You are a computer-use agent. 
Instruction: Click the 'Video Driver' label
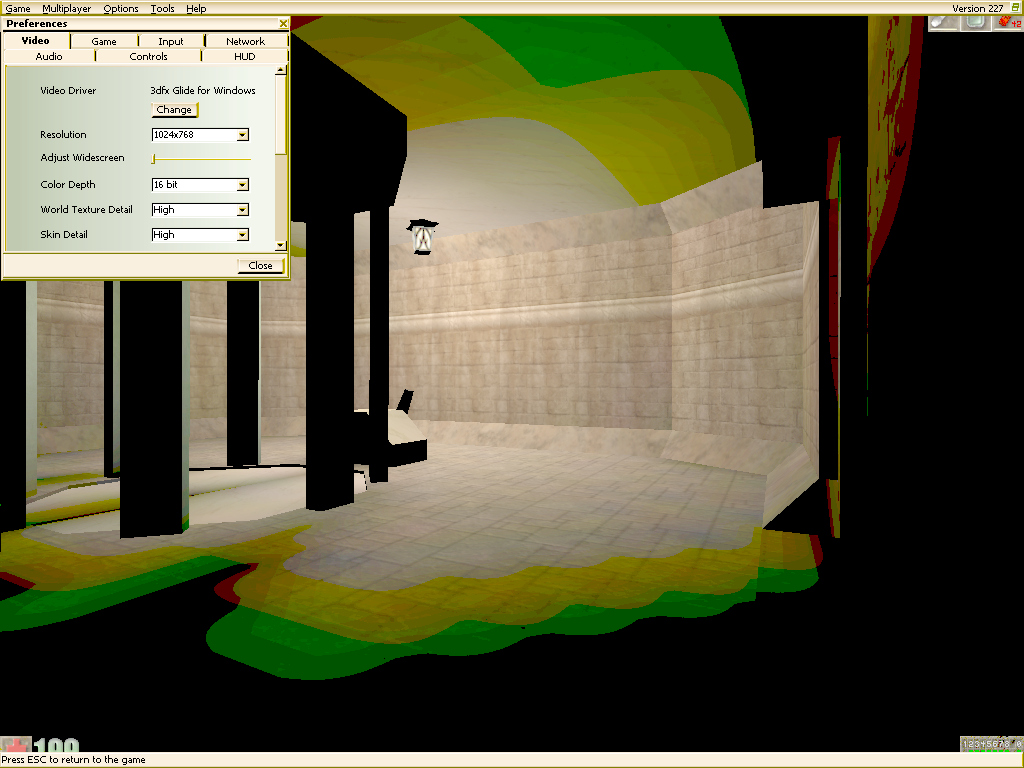68,90
